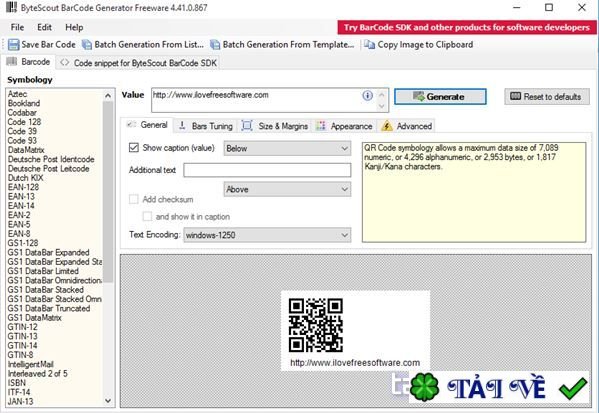Click Value field scroll down arrow
This screenshot has width=599, height=413.
(x=381, y=106)
